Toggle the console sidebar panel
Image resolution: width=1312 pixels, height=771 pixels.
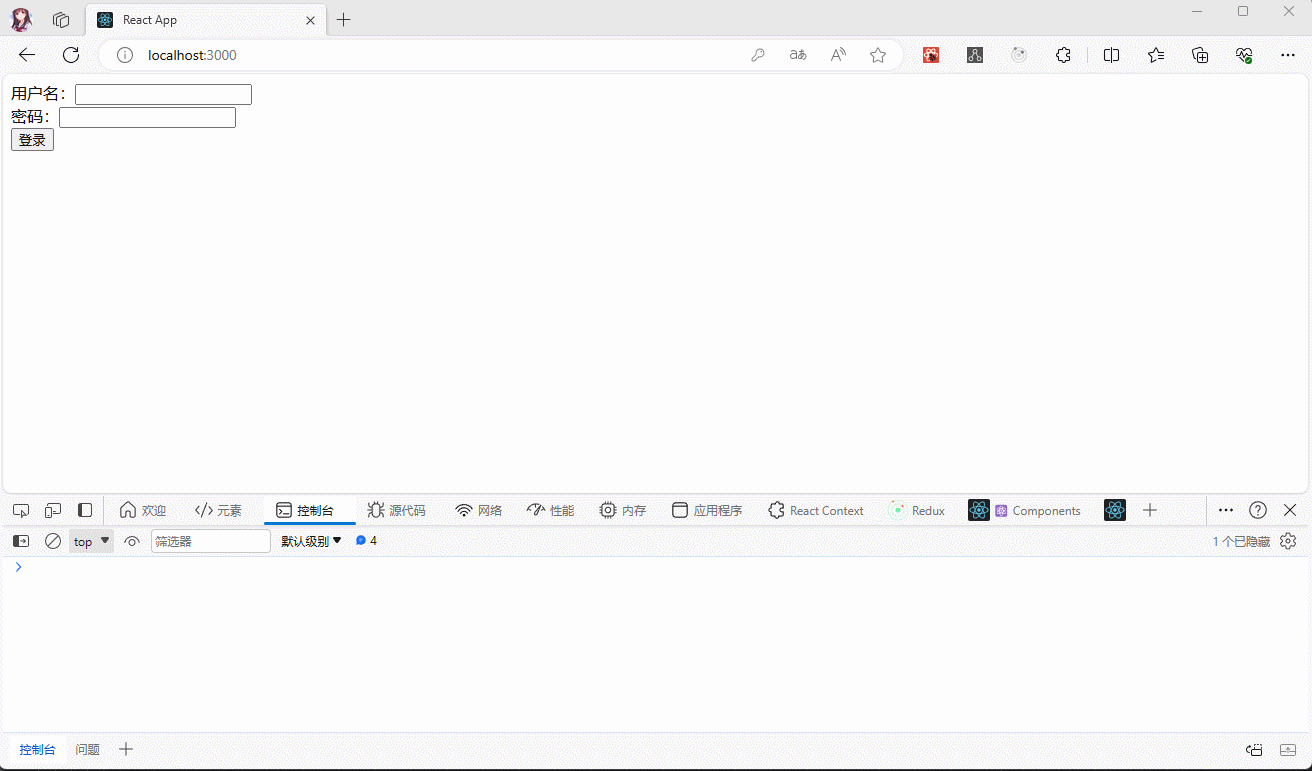[x=21, y=541]
